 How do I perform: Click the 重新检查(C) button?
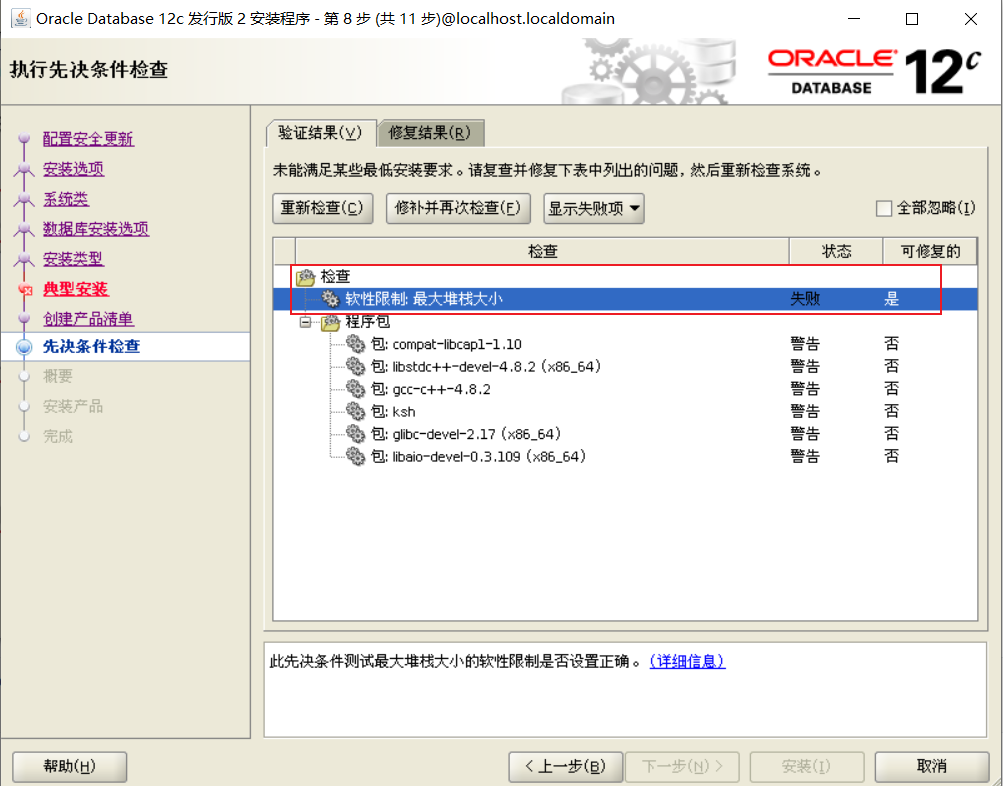coord(322,208)
